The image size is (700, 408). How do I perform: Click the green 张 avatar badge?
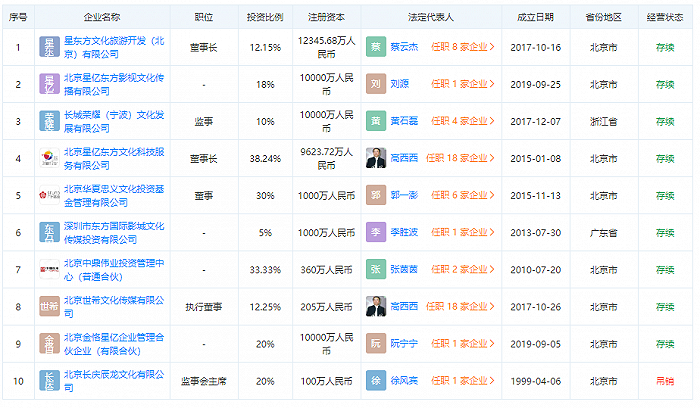click(x=376, y=269)
